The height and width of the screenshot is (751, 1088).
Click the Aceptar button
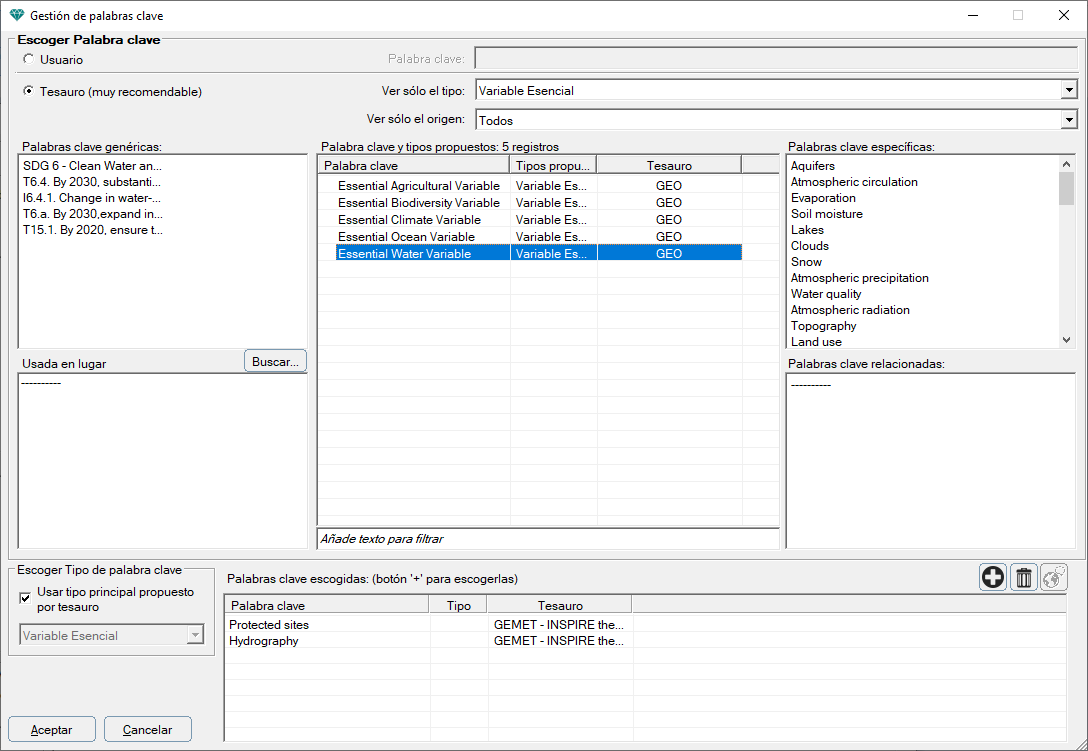tap(51, 730)
